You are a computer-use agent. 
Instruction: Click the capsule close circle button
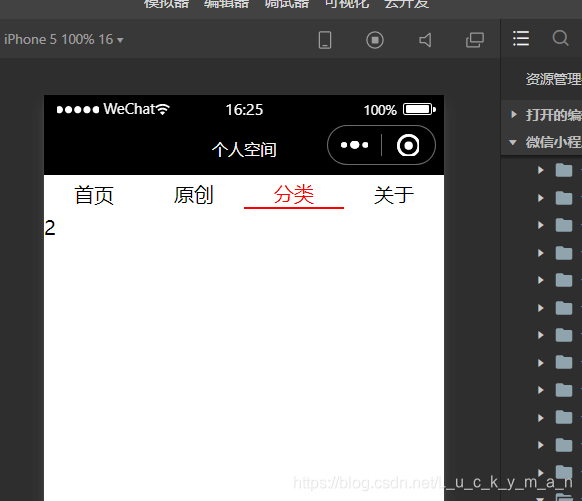coord(408,145)
